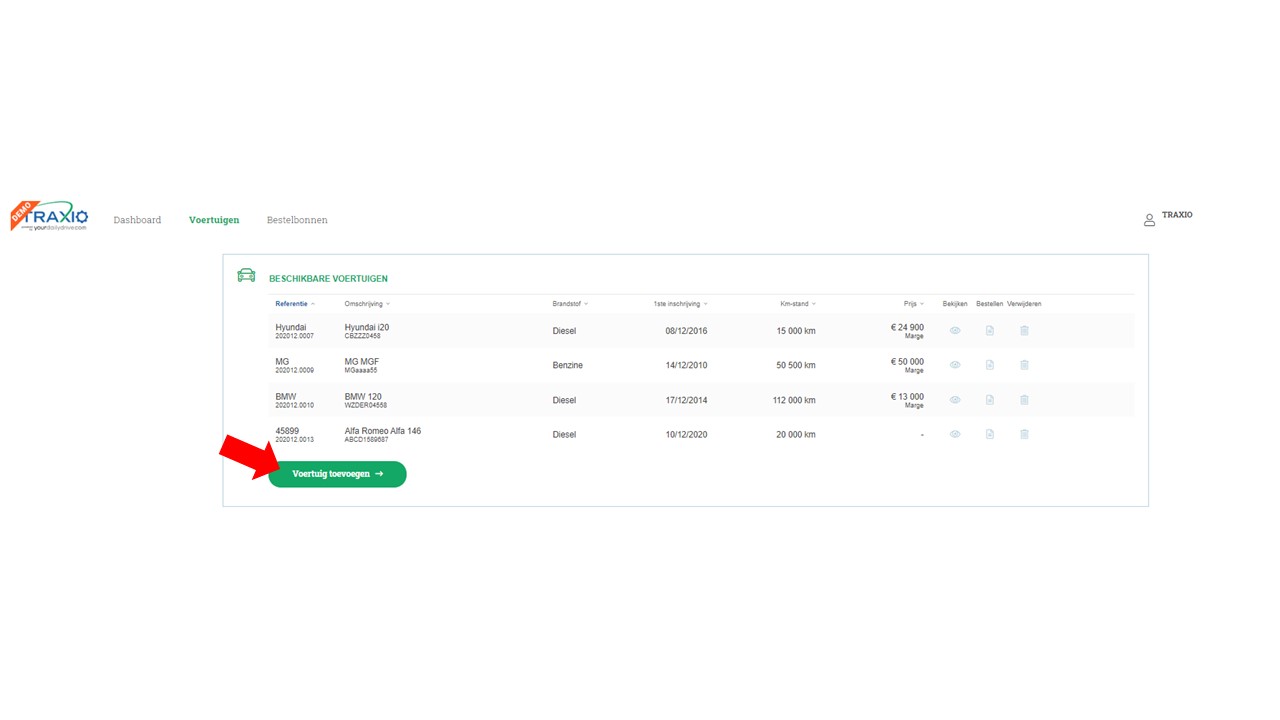Select the Voertuigen navigation tab
The width and height of the screenshot is (1280, 720).
click(214, 220)
